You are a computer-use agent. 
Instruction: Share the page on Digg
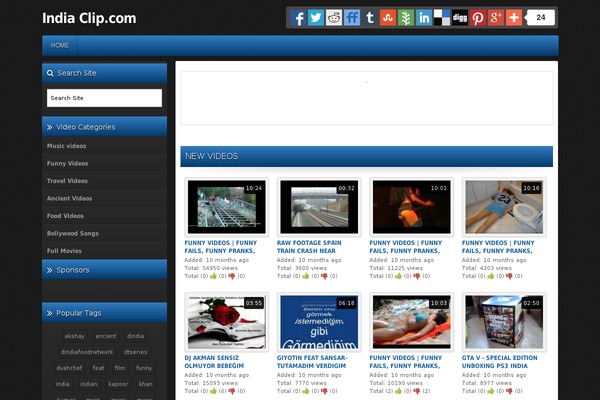pyautogui.click(x=460, y=18)
